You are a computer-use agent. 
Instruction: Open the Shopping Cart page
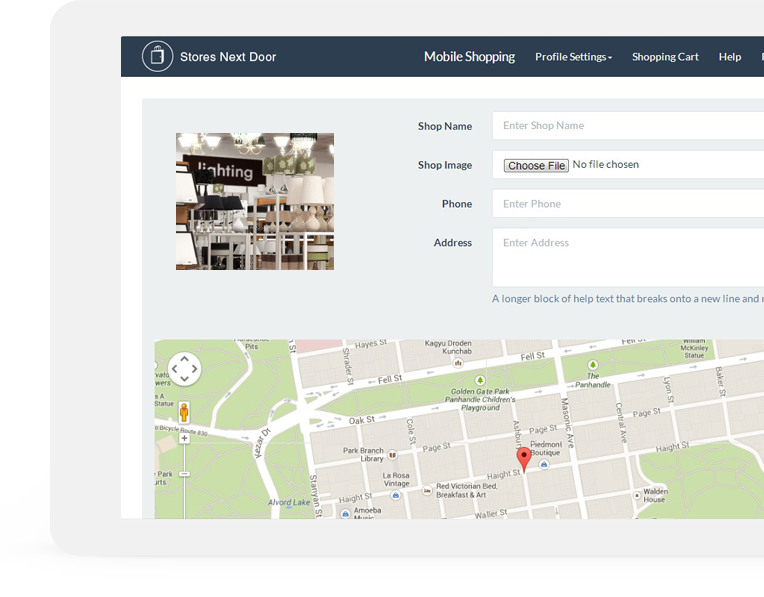[665, 57]
